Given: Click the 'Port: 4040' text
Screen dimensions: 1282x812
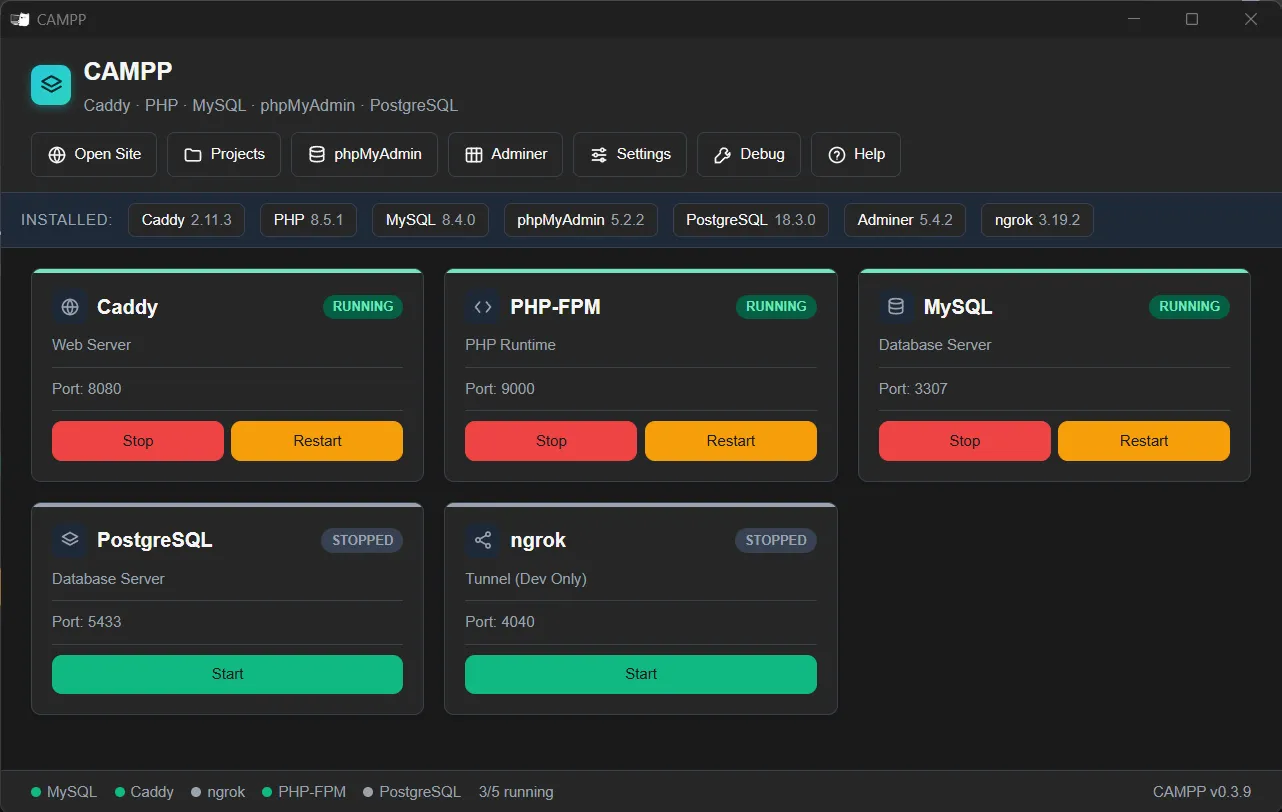Looking at the screenshot, I should pos(500,622).
